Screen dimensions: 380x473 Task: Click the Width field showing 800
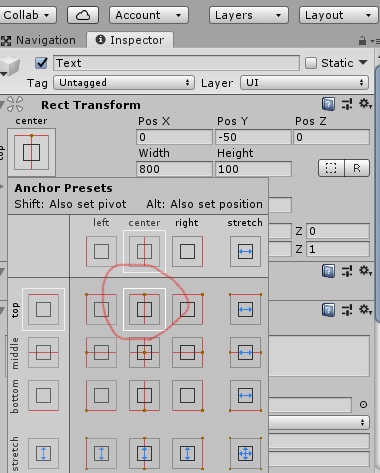[x=174, y=169]
